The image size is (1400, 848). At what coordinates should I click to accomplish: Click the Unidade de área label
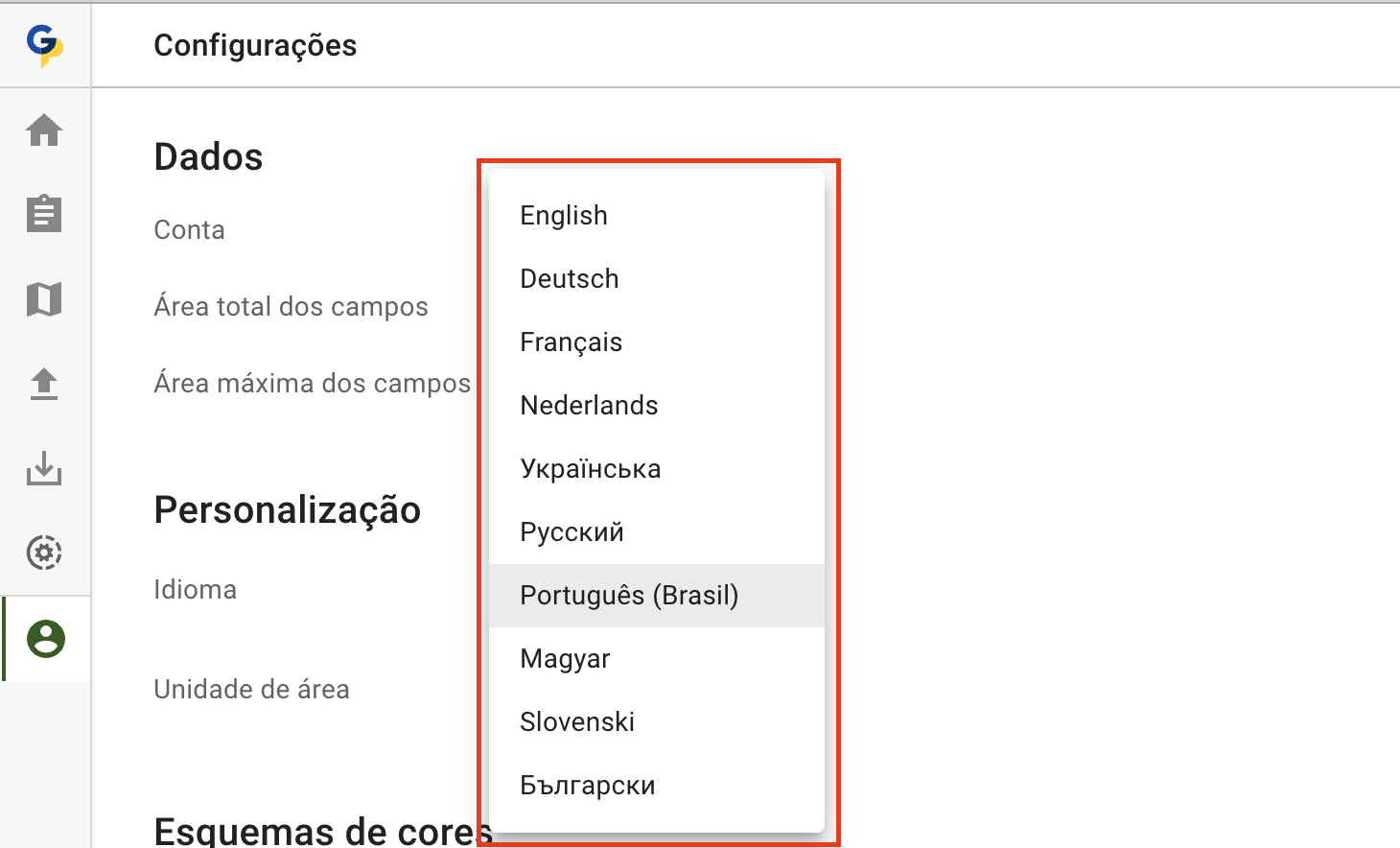(x=251, y=689)
